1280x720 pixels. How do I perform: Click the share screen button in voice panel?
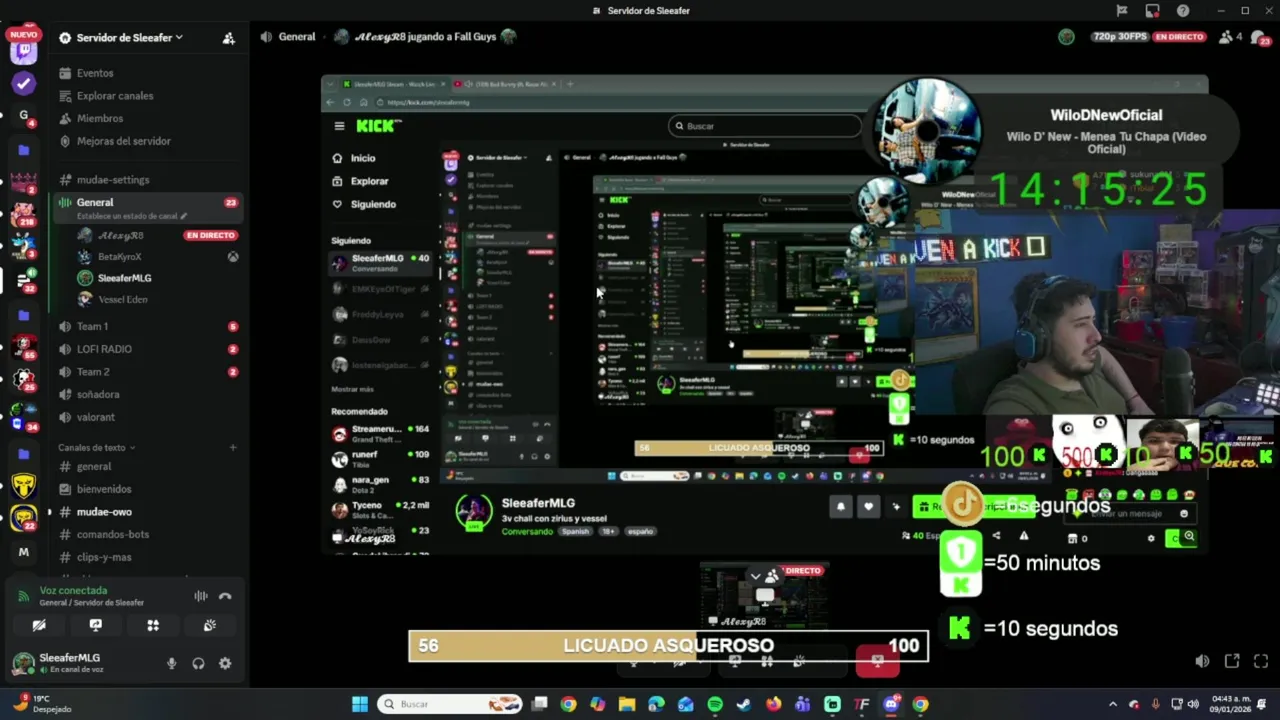[x=96, y=625]
